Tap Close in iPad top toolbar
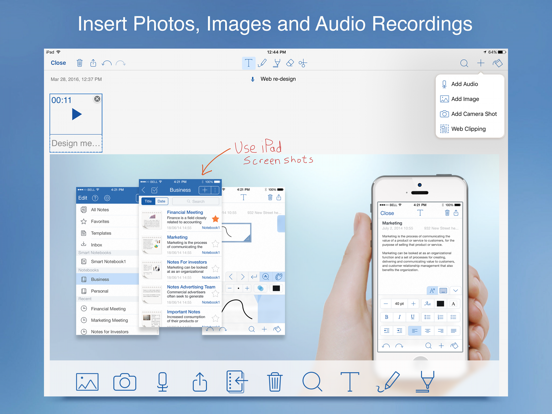The height and width of the screenshot is (414, 552). [x=58, y=63]
